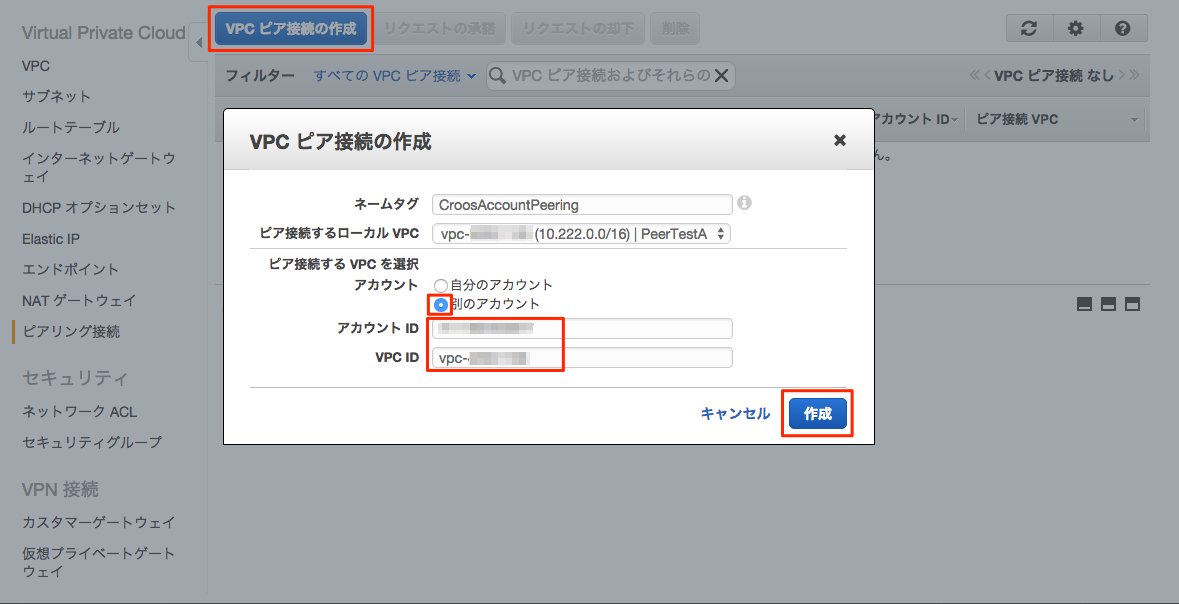Open the ピア接続するローカル VPC dropdown
Image resolution: width=1179 pixels, height=604 pixels.
[x=581, y=234]
